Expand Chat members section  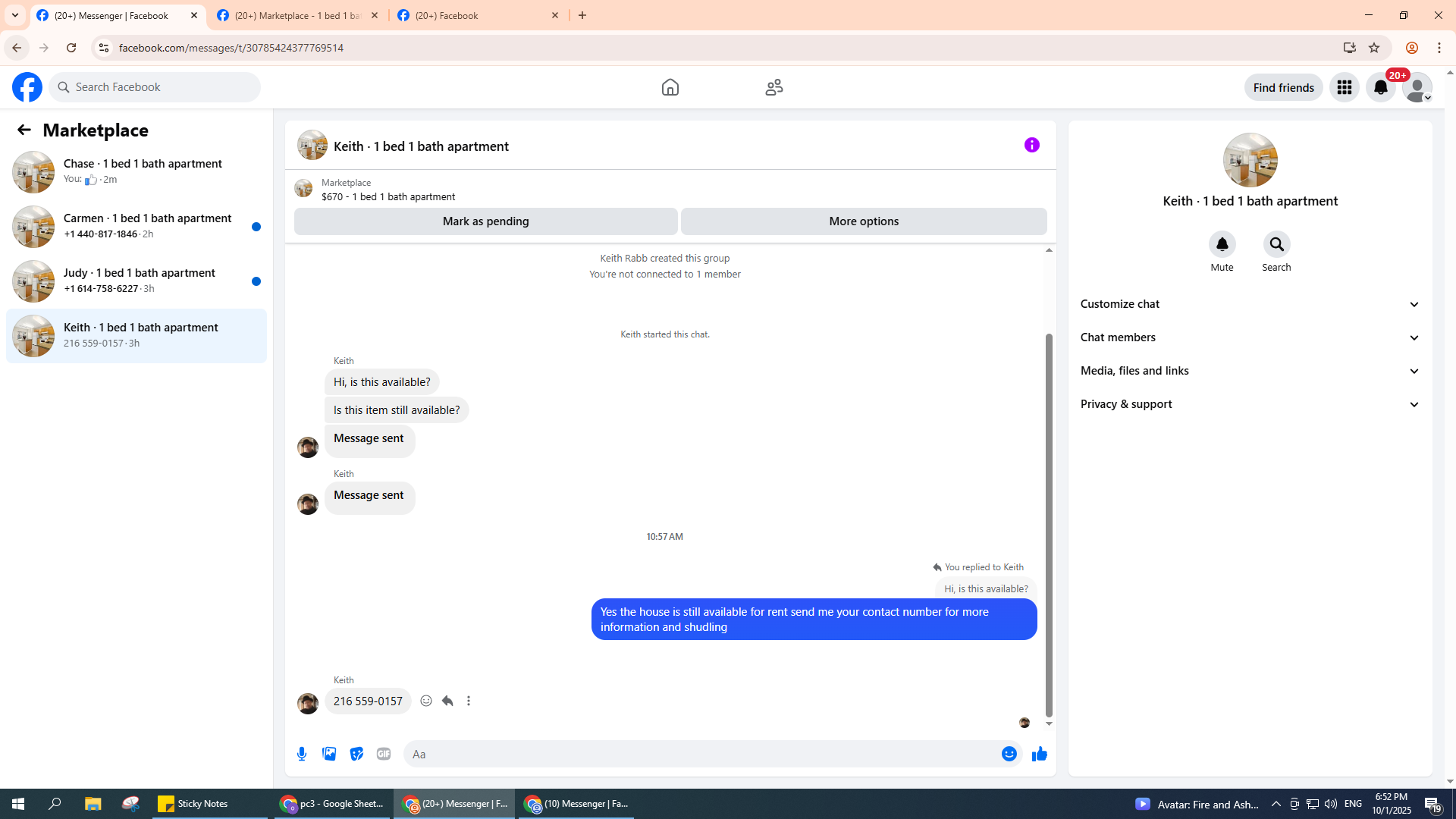[x=1250, y=337]
